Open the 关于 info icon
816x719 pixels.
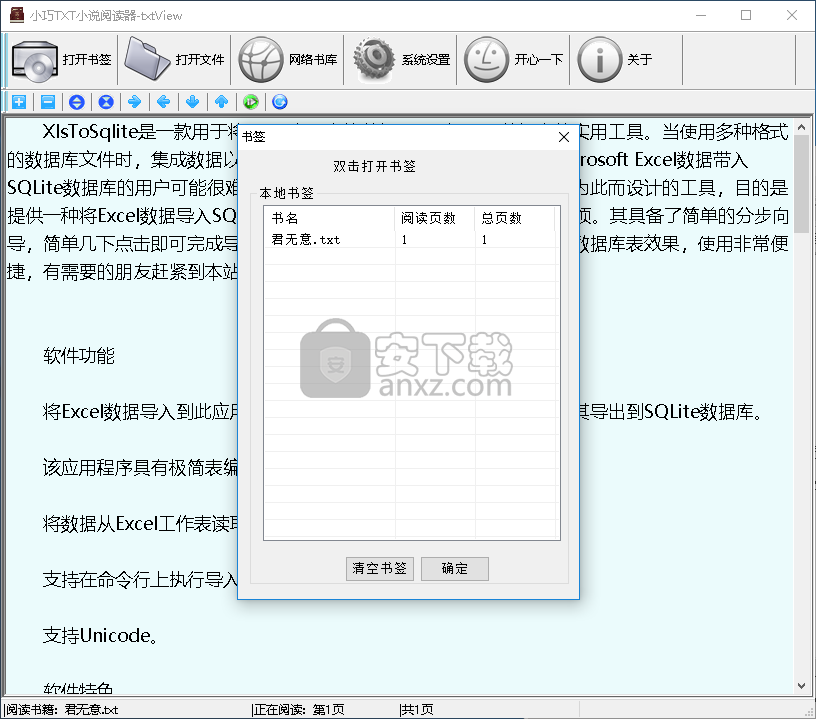[x=600, y=60]
